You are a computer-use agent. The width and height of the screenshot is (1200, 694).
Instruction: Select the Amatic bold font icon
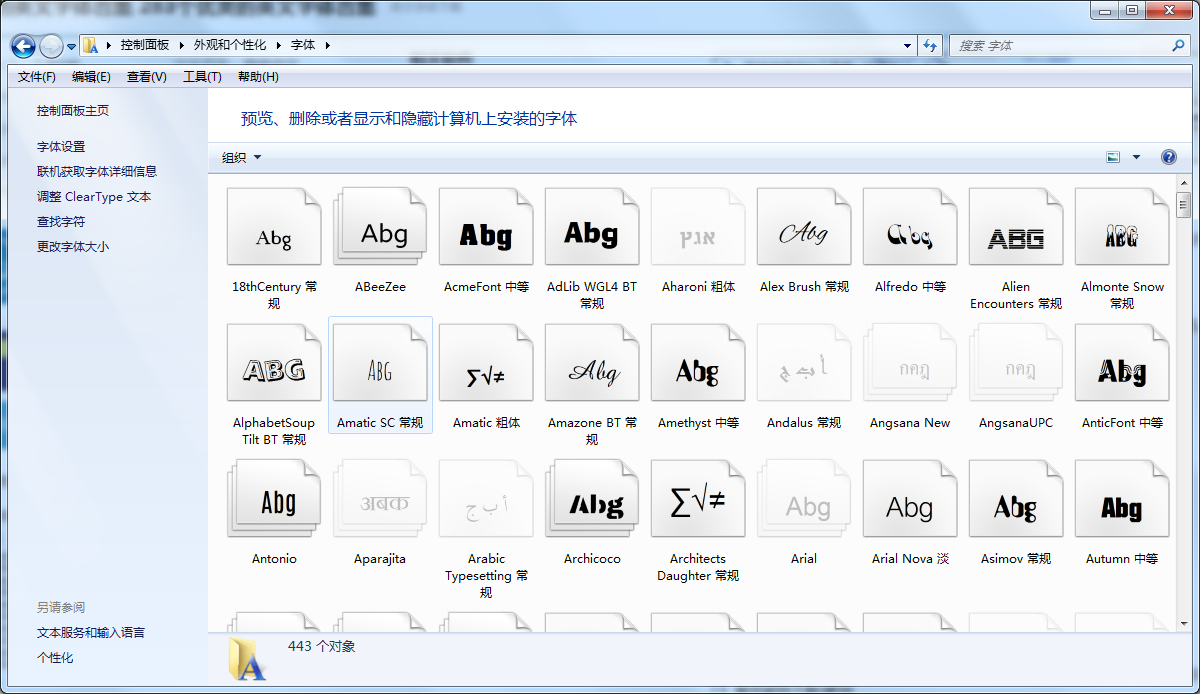point(486,363)
